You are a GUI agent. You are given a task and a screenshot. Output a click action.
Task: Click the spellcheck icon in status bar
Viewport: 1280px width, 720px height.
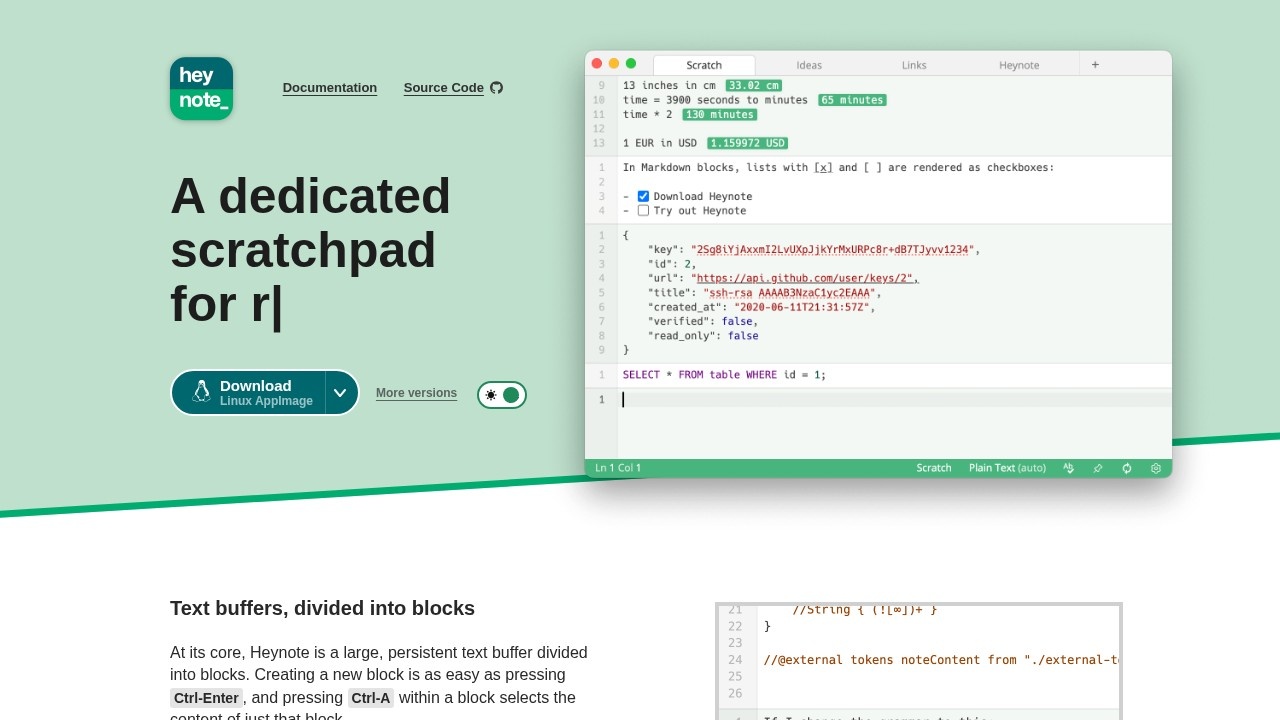[x=1068, y=468]
